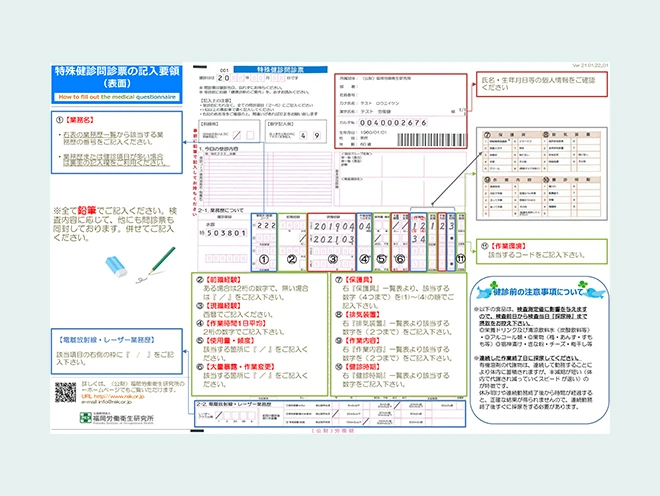This screenshot has height=496, width=660.
Task: Click the handwritten 222 entry
Action: tap(266, 226)
